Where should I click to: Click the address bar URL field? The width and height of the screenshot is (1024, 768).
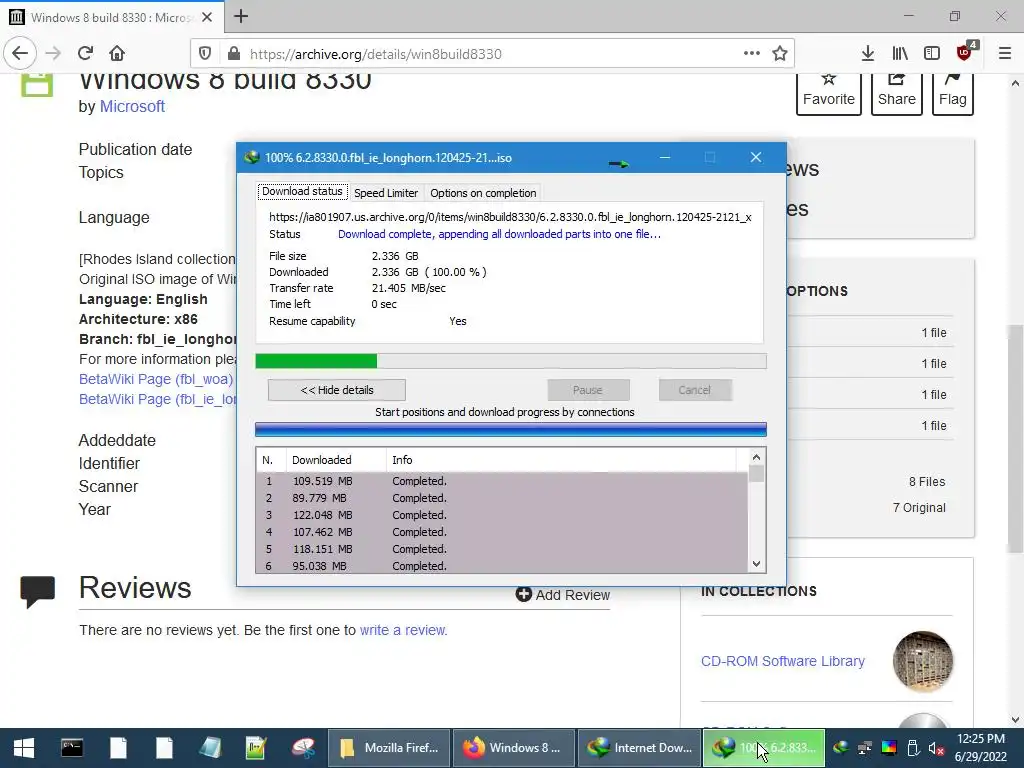coord(493,54)
